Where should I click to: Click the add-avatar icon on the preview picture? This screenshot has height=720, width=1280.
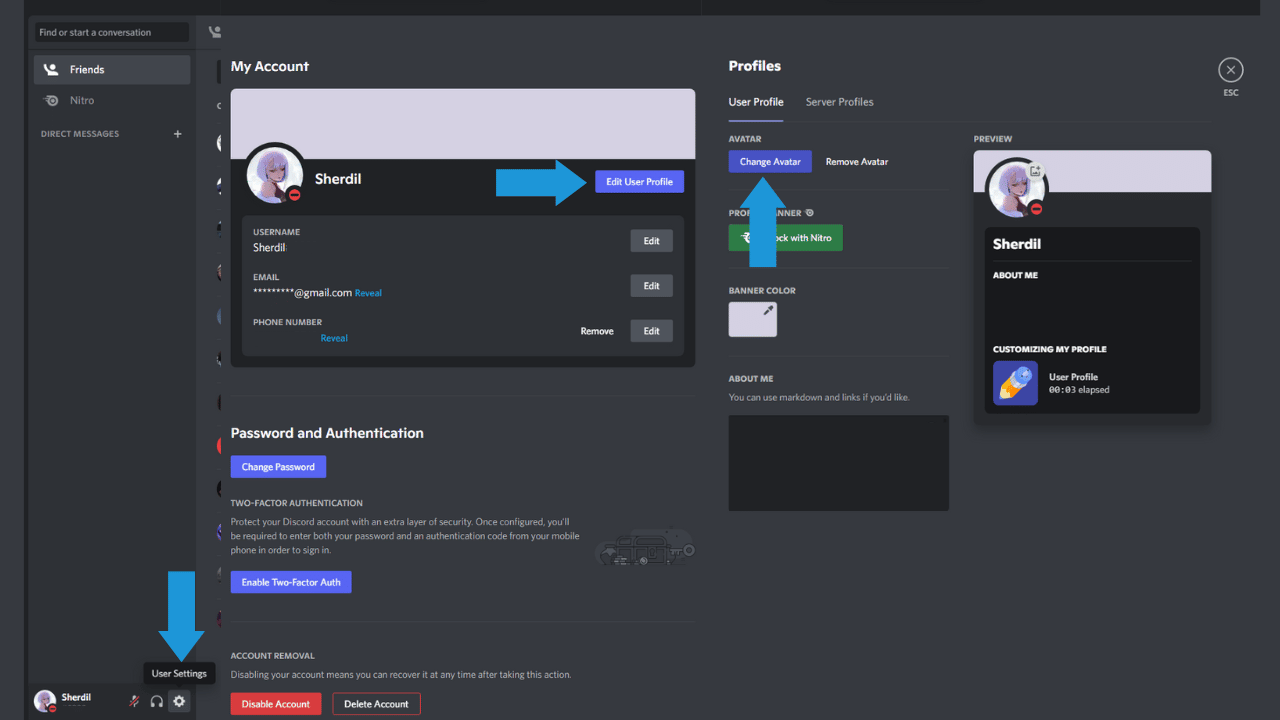pyautogui.click(x=1034, y=170)
